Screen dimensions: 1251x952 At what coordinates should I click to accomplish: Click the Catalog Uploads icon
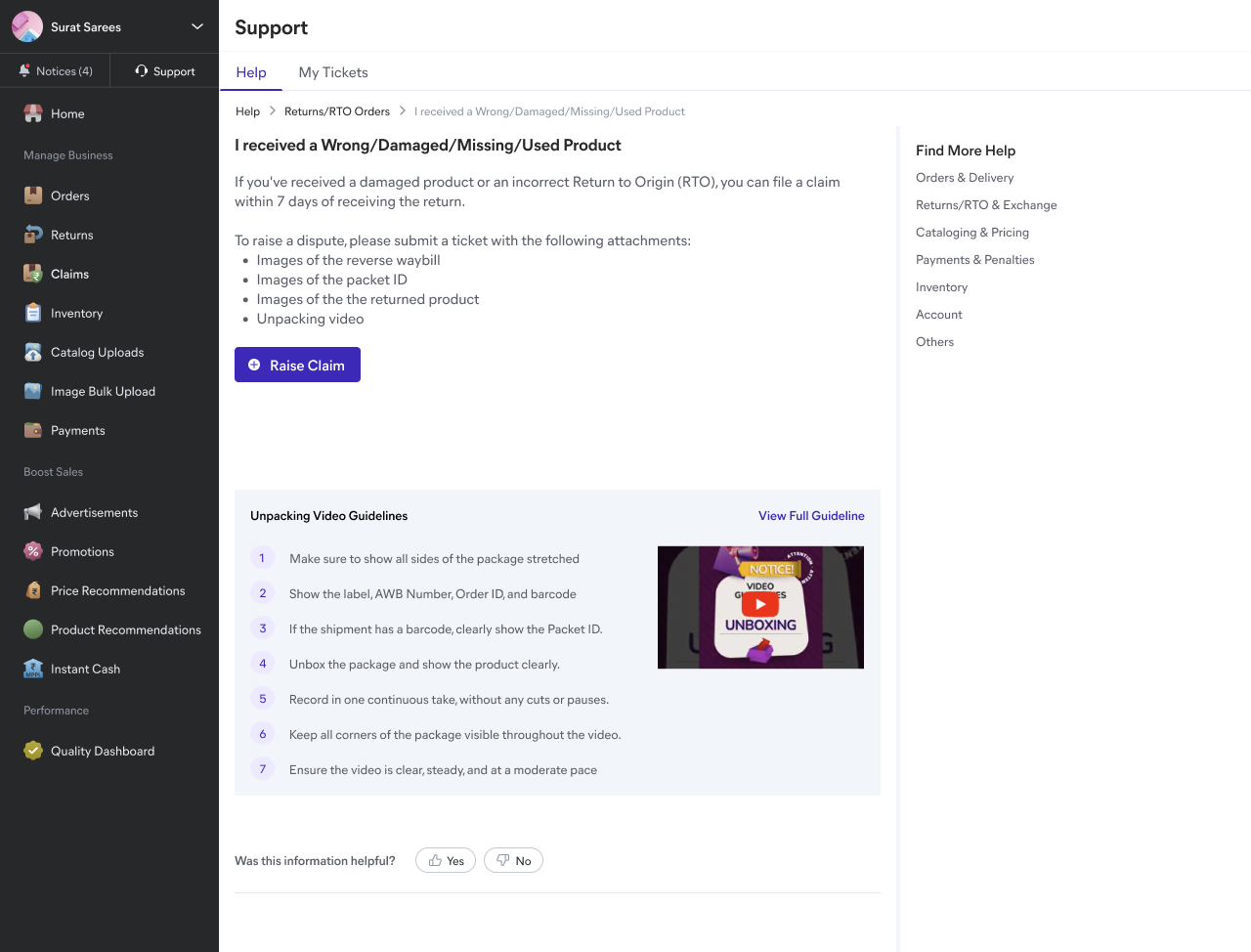click(x=33, y=352)
